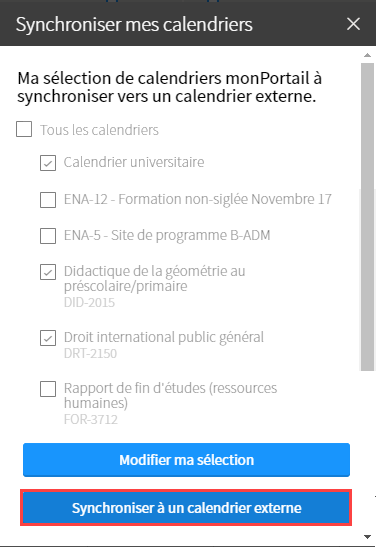Check ENA-12 Formation non-siglée Novembre 17
Image resolution: width=376 pixels, height=547 pixels.
[48, 200]
